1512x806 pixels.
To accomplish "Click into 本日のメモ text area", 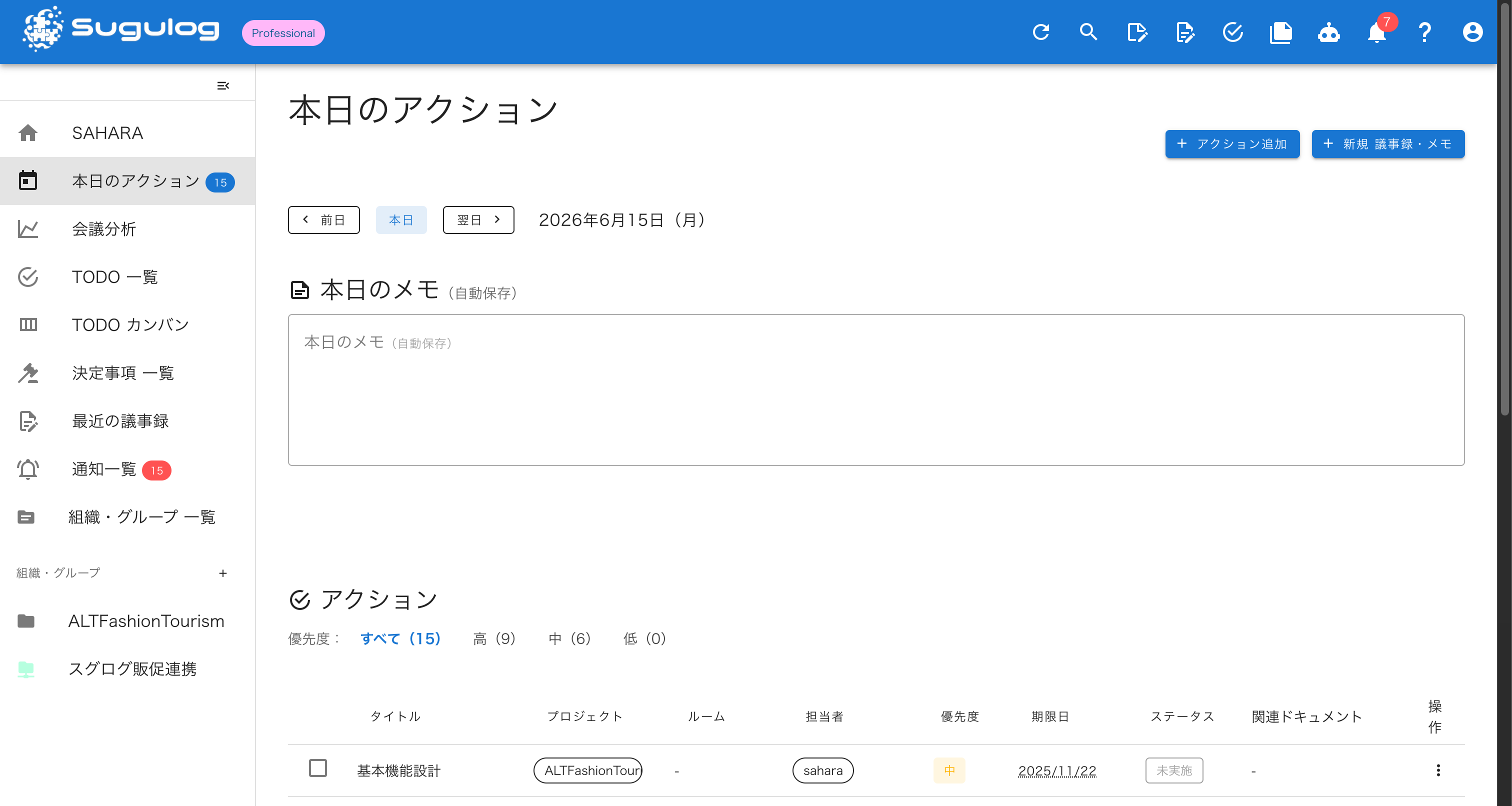I will (875, 390).
